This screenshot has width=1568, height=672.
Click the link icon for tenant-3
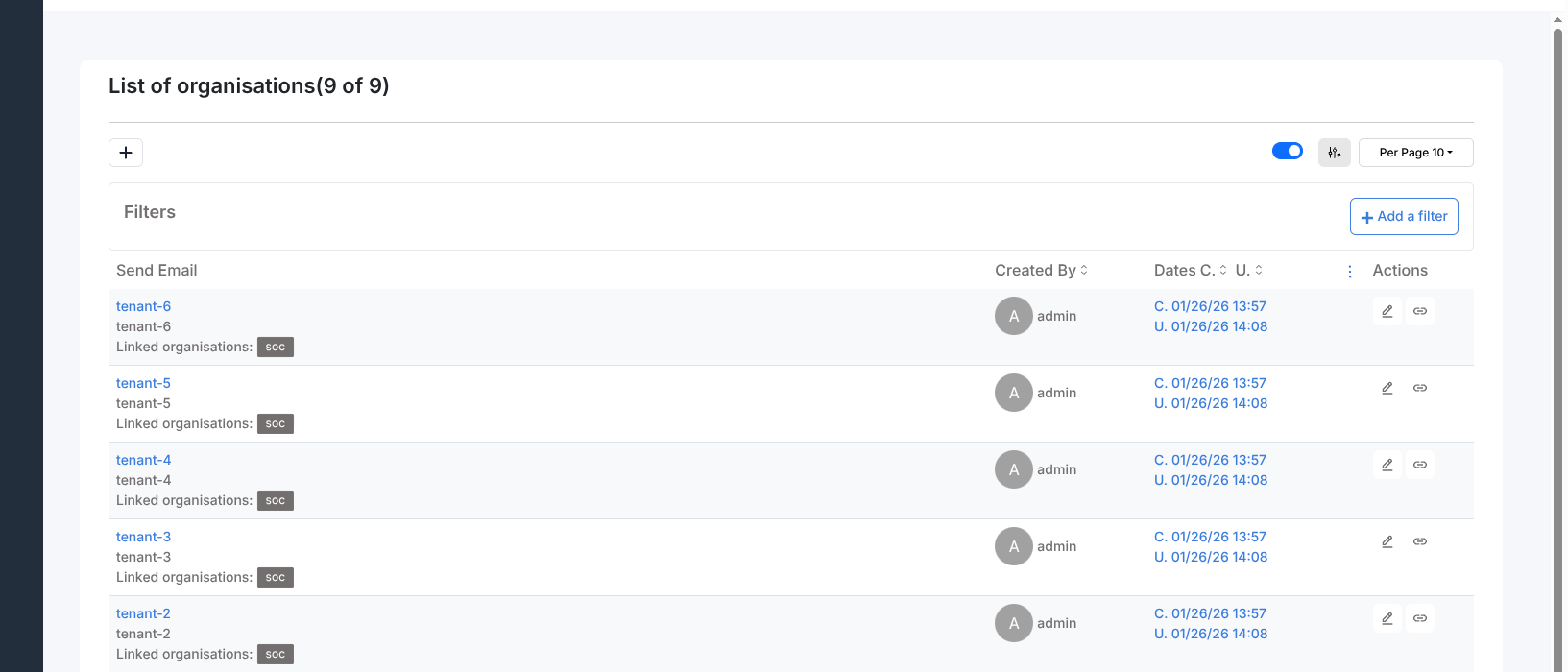point(1420,541)
